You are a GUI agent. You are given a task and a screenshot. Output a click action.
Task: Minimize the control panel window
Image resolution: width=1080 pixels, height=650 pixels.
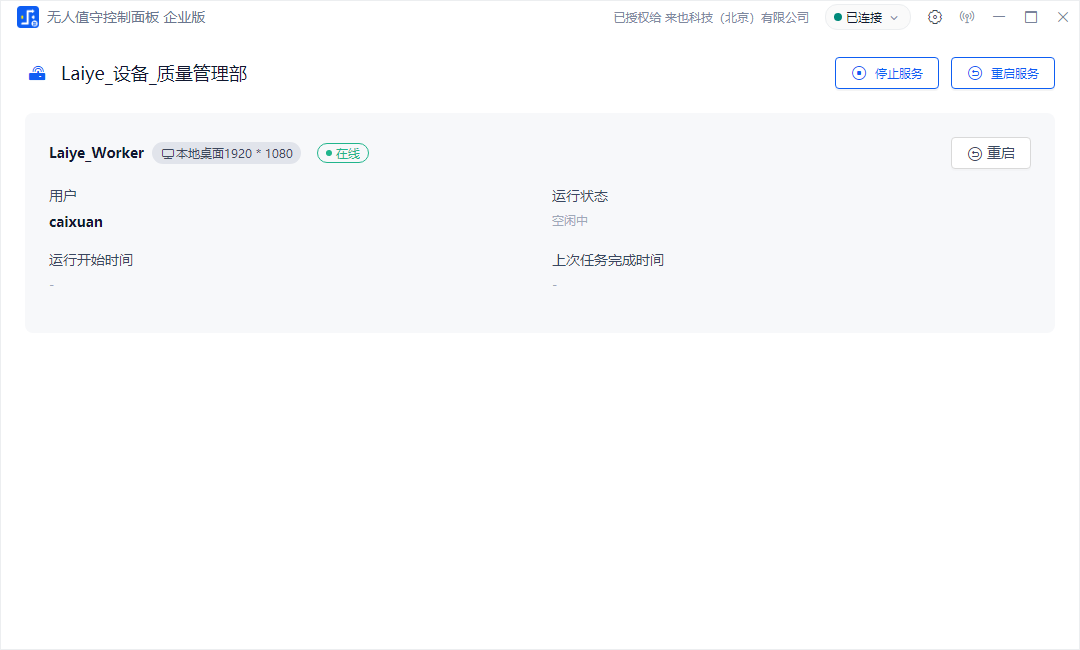click(x=999, y=17)
